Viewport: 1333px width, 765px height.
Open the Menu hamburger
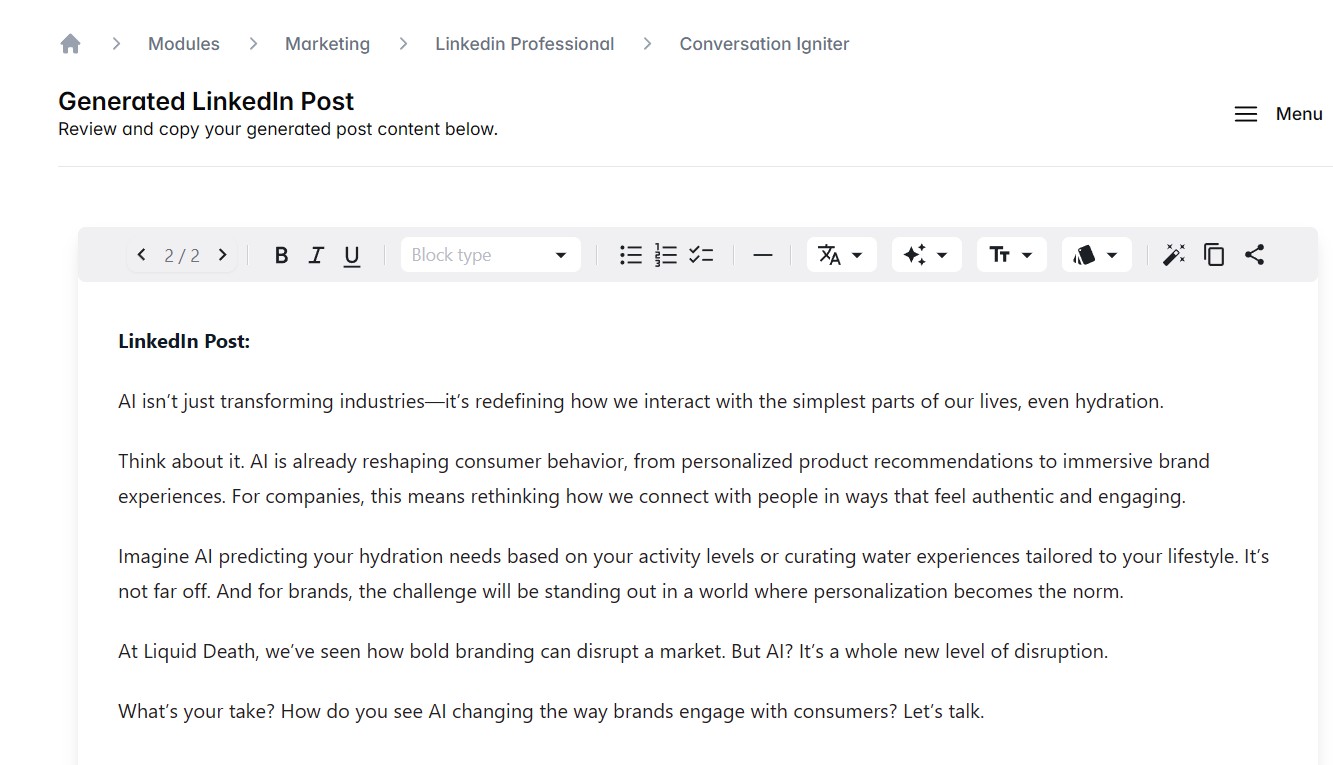1246,114
